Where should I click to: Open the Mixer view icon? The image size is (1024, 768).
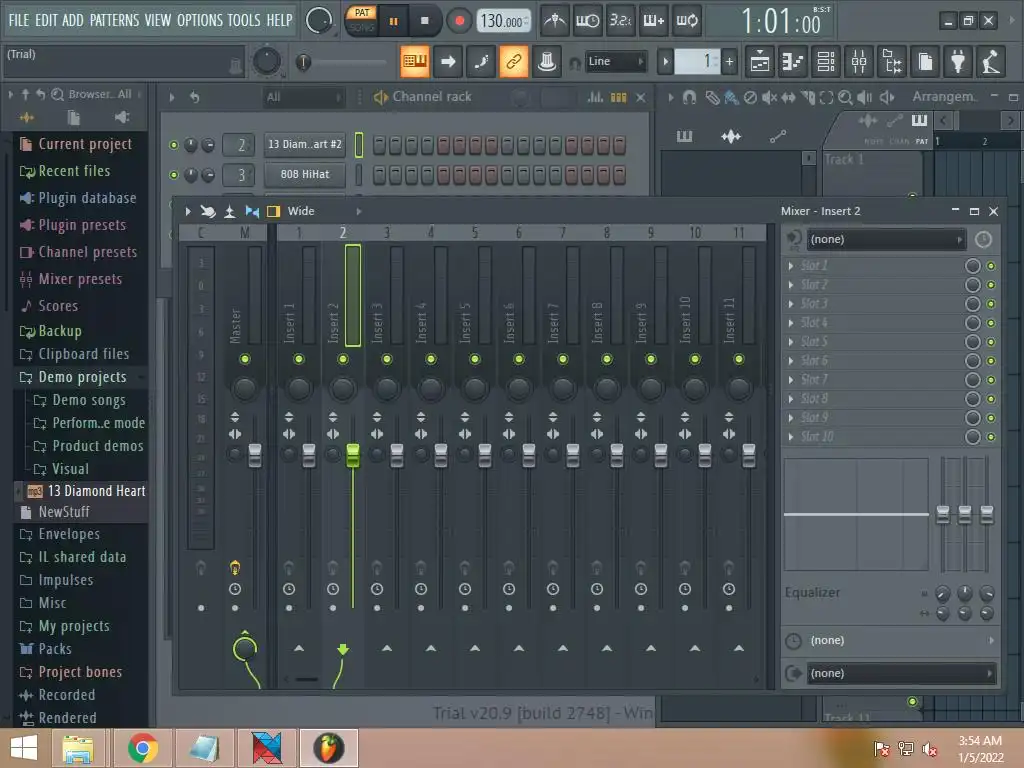tap(859, 62)
